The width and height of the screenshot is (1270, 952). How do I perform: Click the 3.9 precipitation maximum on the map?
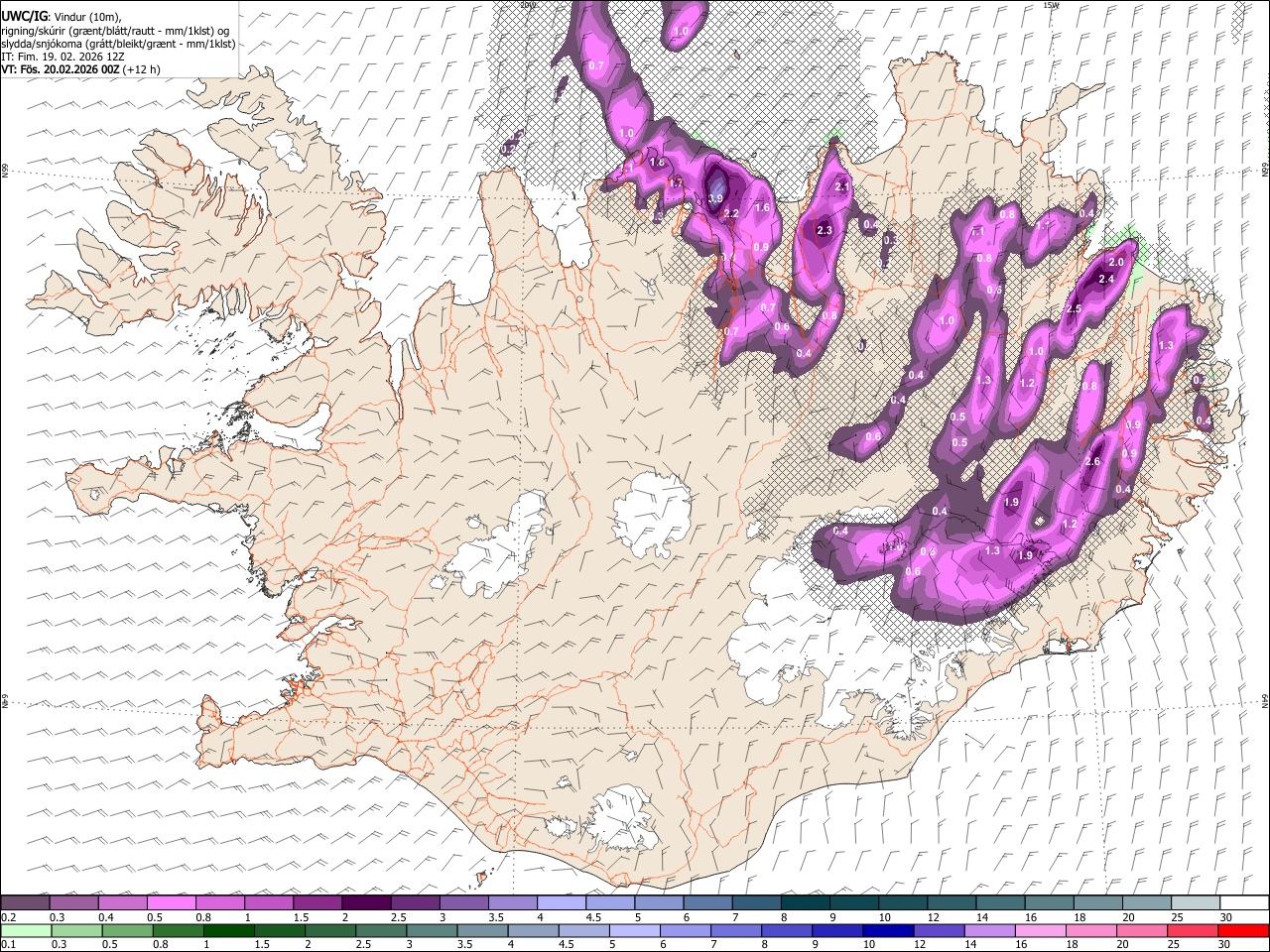(715, 198)
